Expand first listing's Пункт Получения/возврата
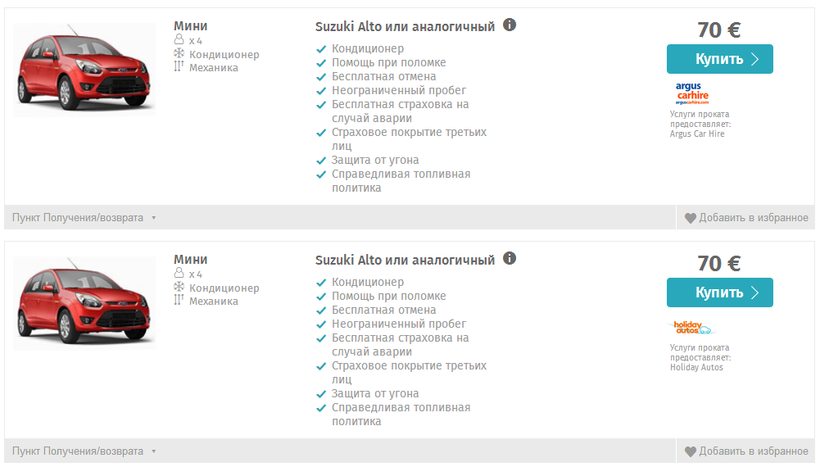Viewport: 820px width, 467px height. (84, 218)
